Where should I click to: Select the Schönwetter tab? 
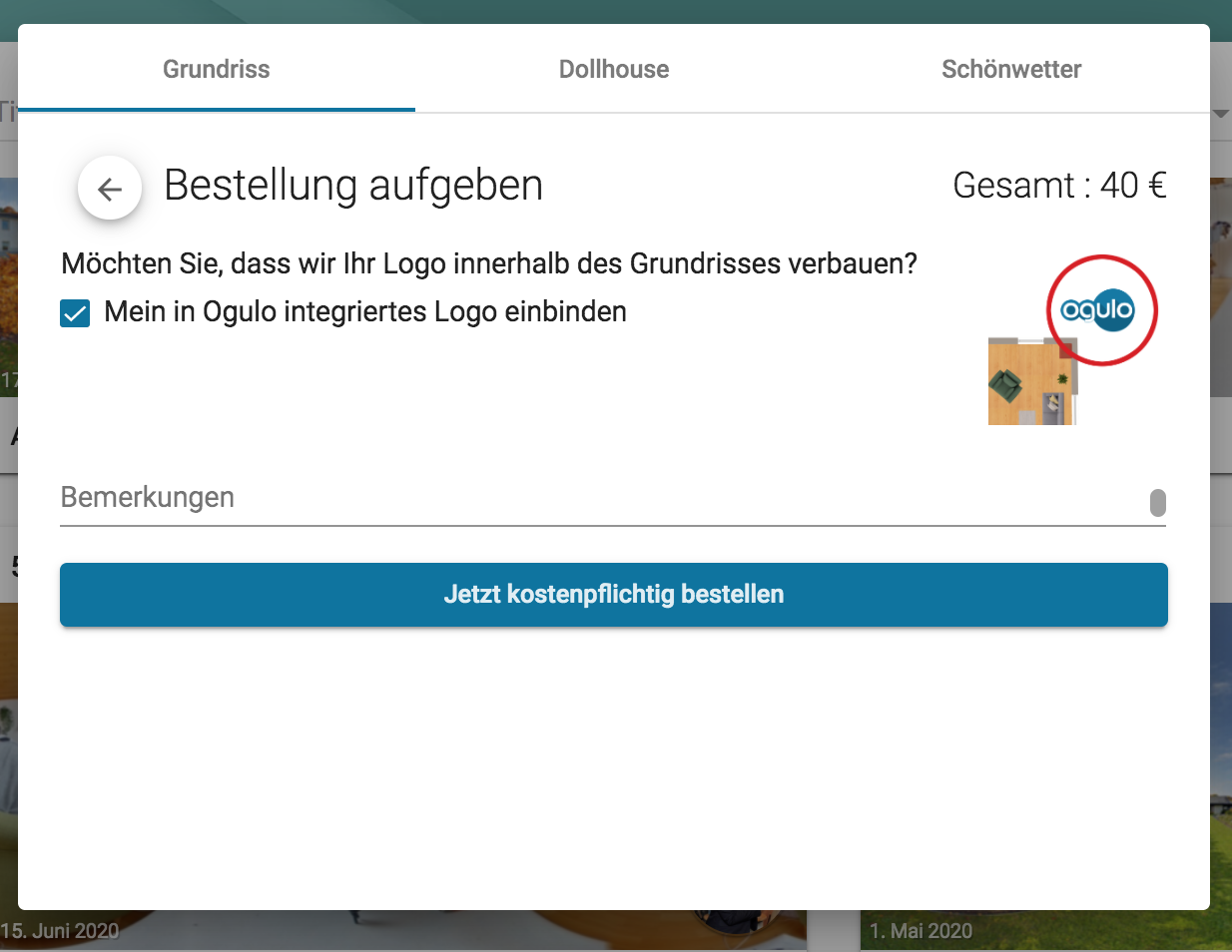coord(1011,69)
